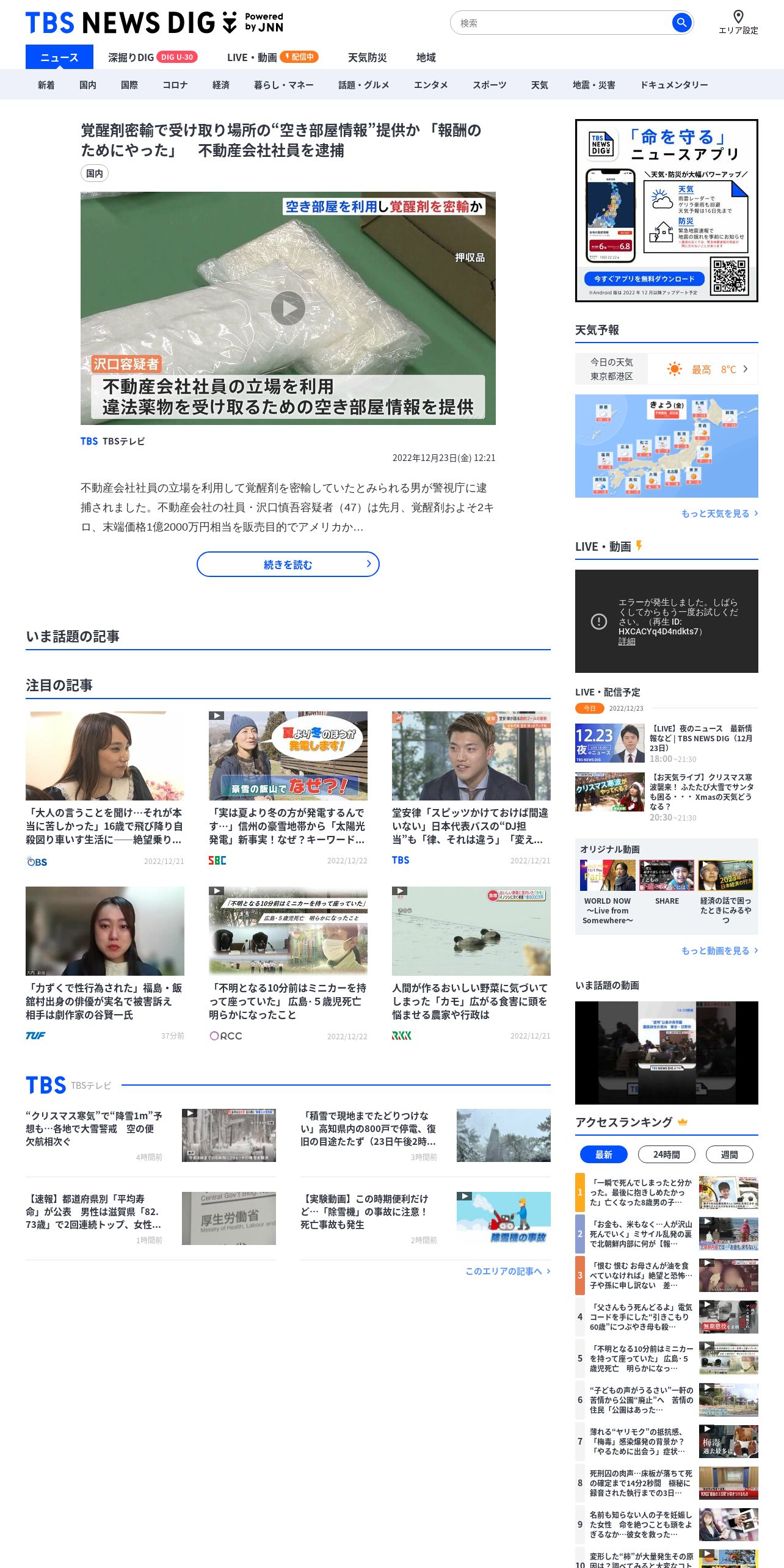Play the main article video
The height and width of the screenshot is (1568, 784).
click(288, 308)
